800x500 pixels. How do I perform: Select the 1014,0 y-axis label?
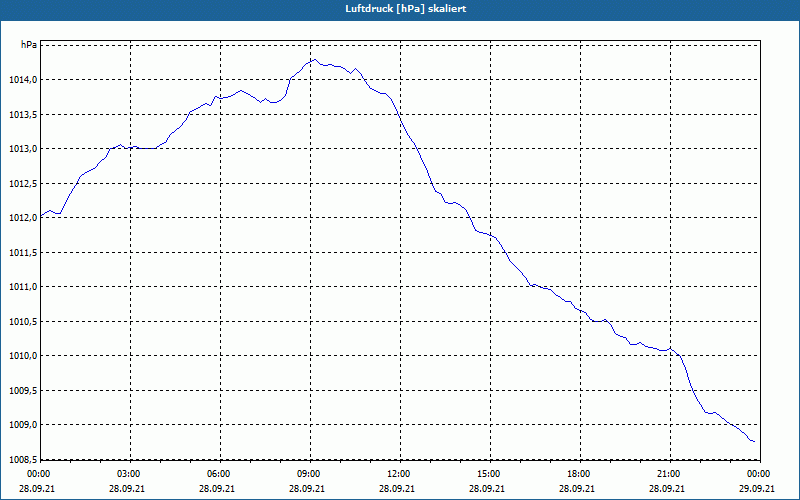click(x=23, y=80)
